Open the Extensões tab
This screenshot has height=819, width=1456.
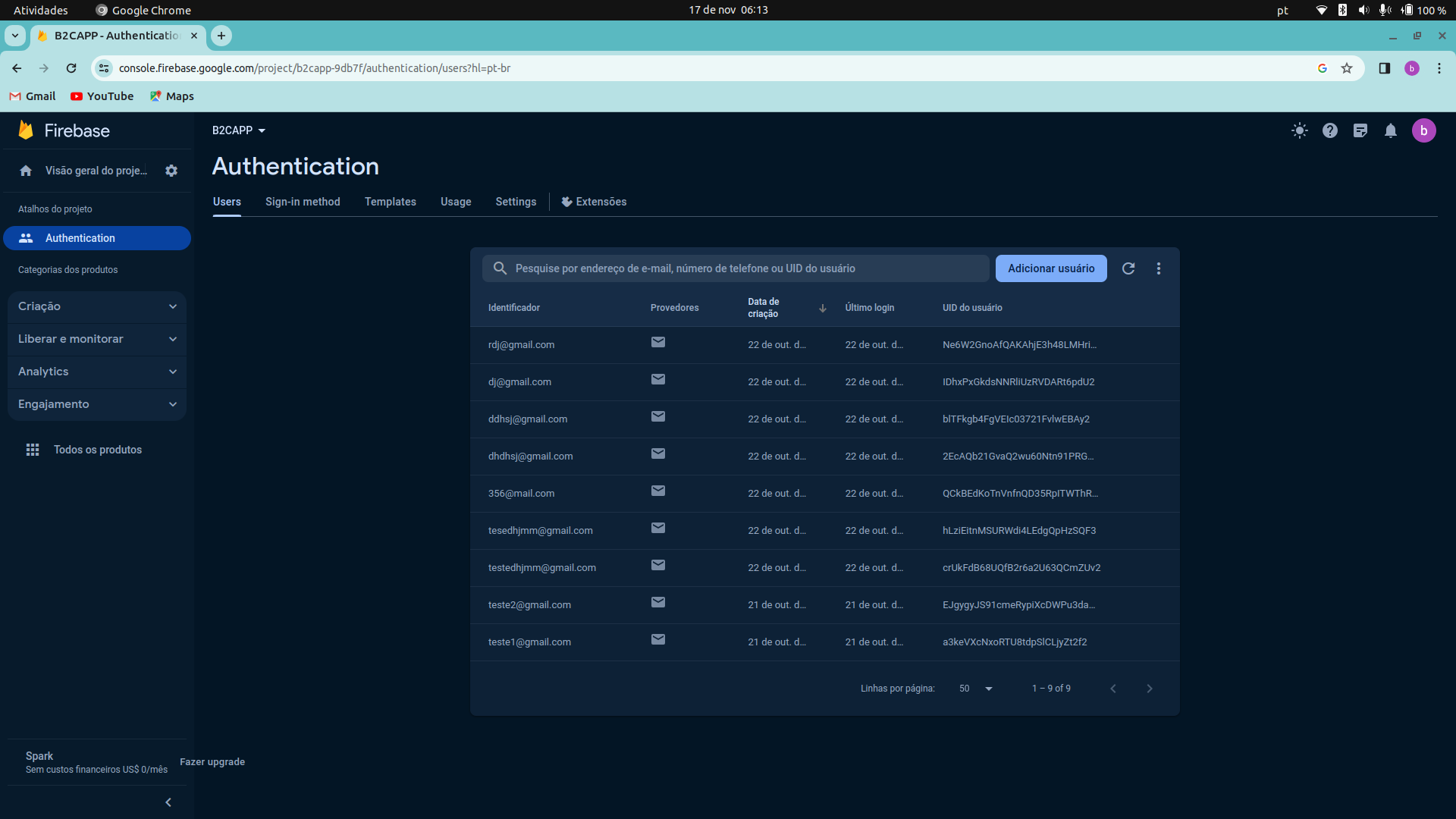(x=594, y=202)
